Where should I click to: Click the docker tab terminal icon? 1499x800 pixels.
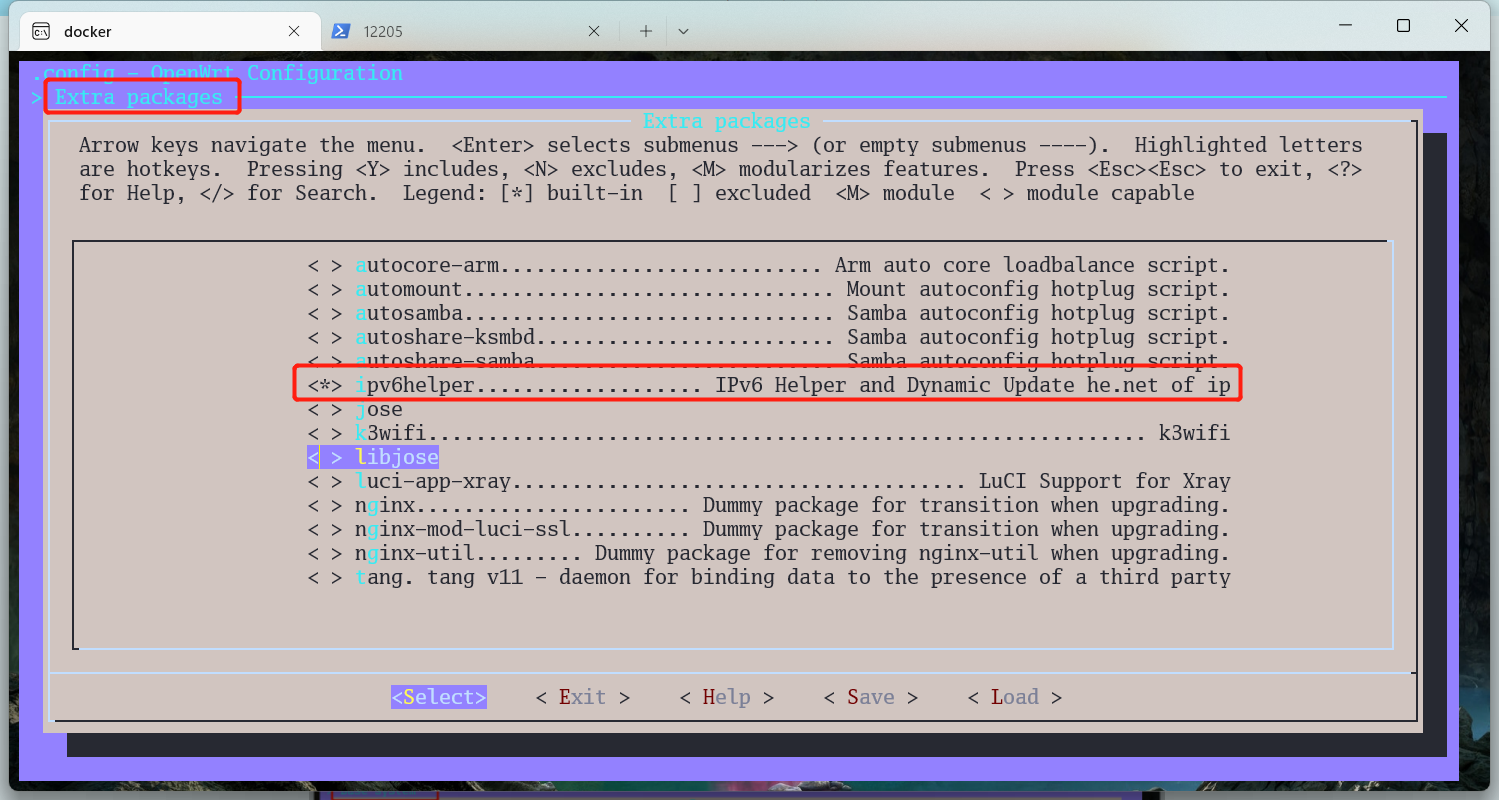tap(41, 31)
